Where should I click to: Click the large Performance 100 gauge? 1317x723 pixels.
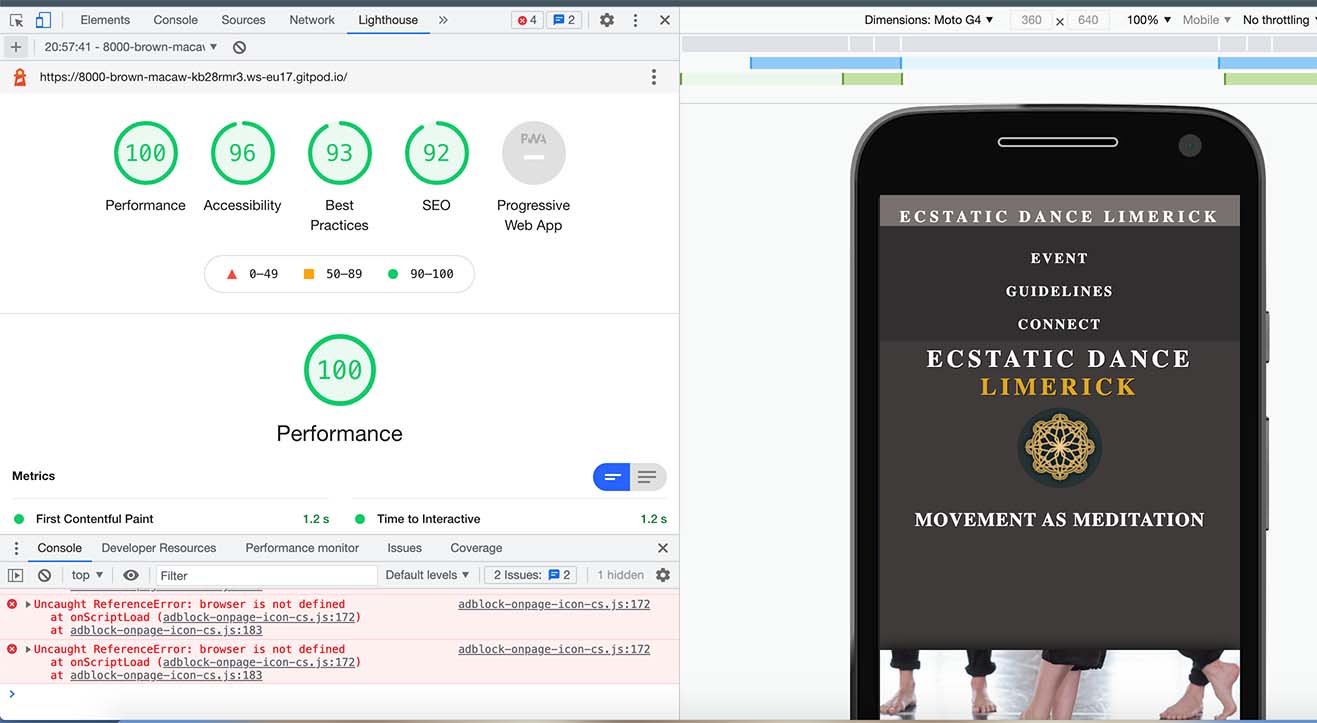point(339,370)
